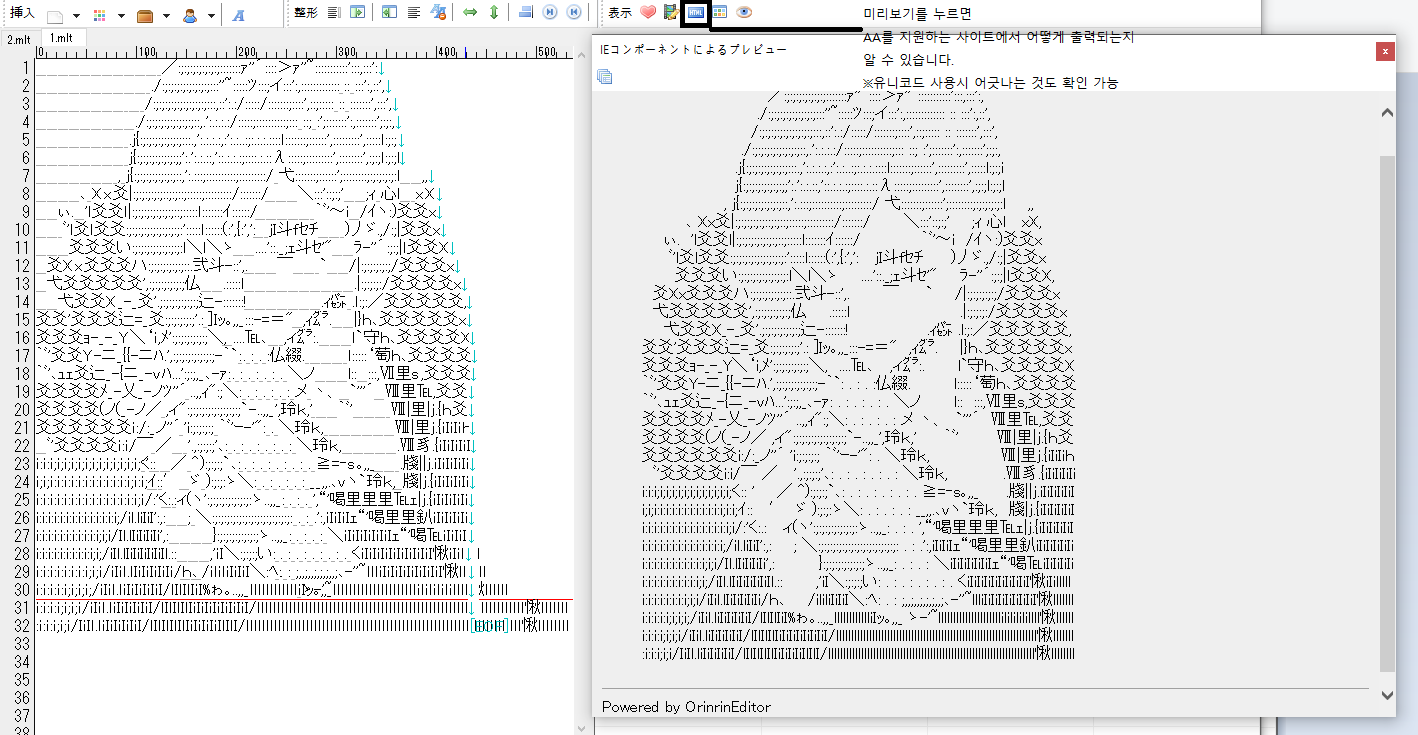The image size is (1418, 735).
Task: Close the IE component preview panel
Action: coord(1385,51)
